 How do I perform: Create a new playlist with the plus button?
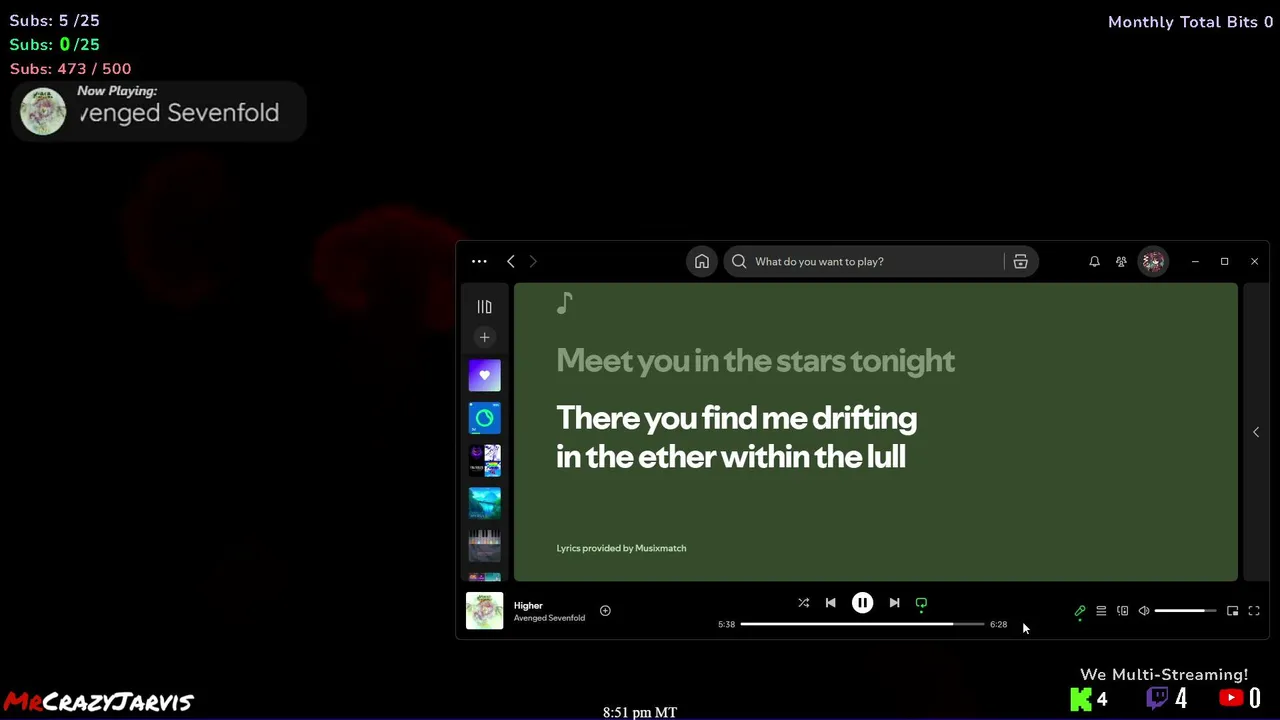tap(484, 337)
